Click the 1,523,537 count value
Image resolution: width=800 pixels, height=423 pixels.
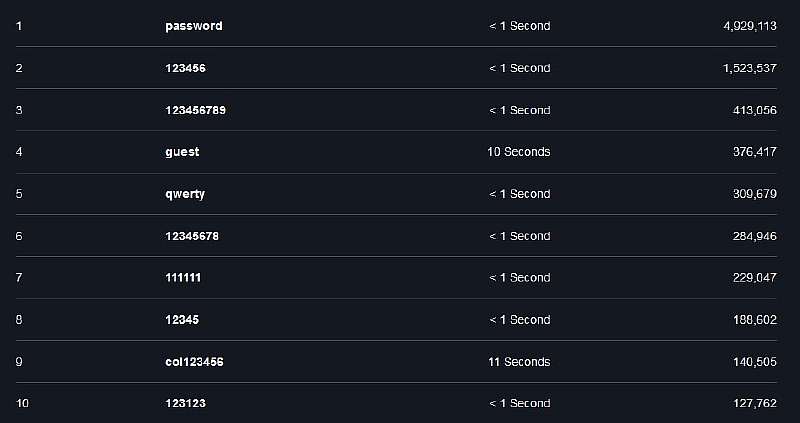click(x=750, y=68)
